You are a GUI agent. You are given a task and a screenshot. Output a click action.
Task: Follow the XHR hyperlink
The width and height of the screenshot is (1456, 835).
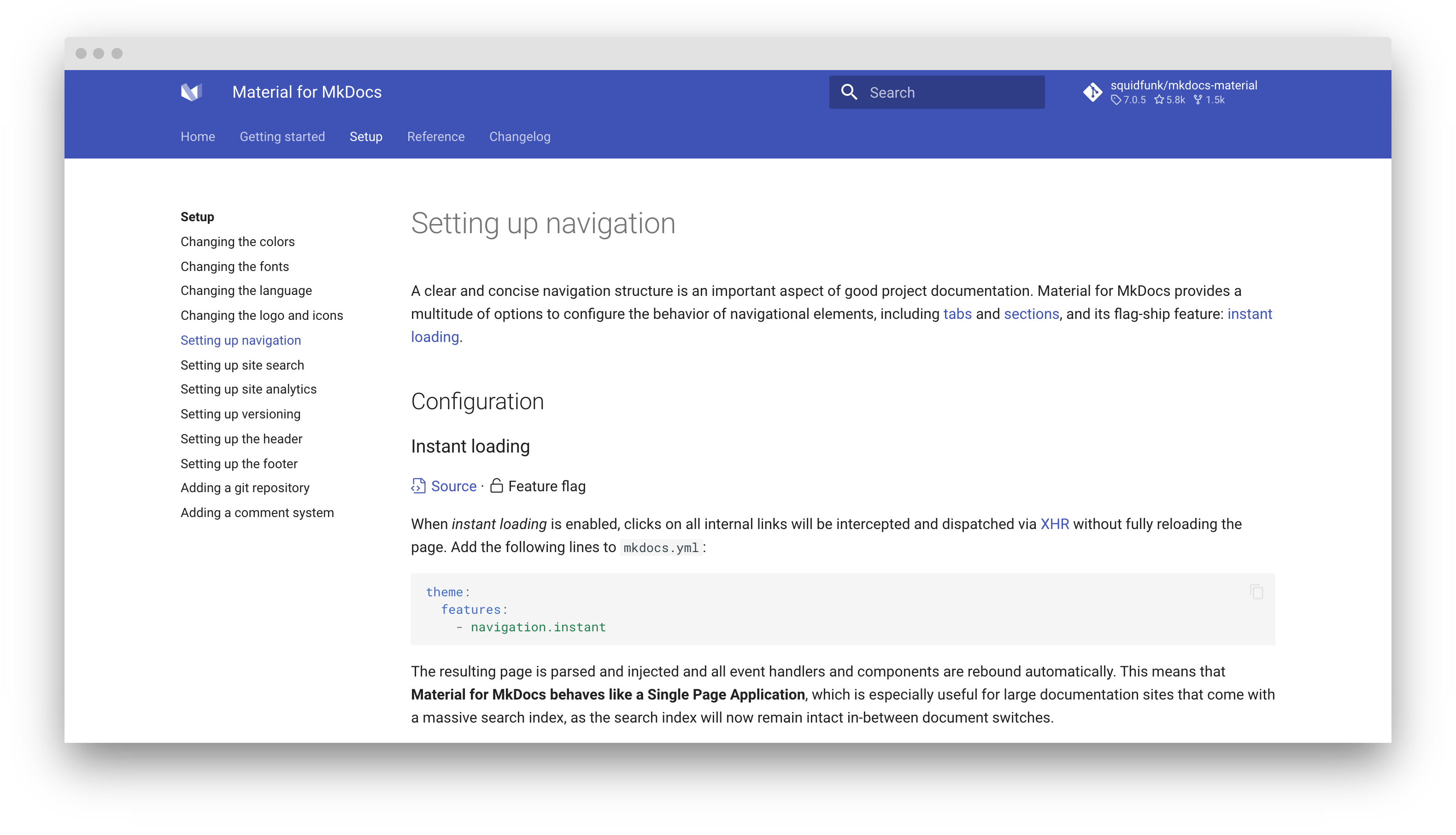click(x=1054, y=524)
